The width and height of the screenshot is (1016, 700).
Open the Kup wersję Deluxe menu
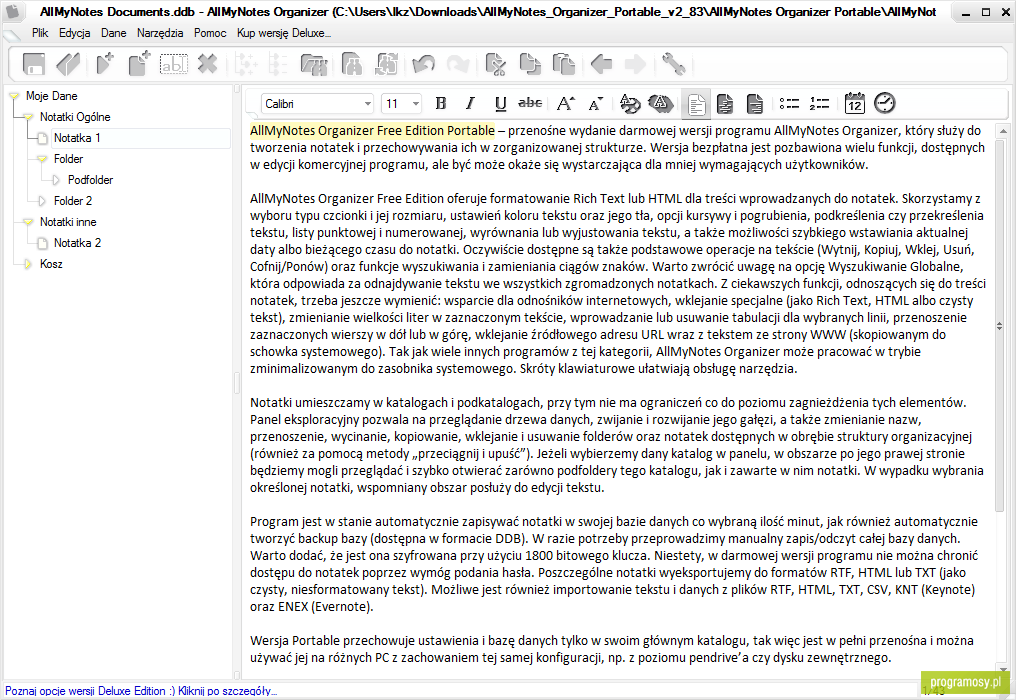pos(284,33)
